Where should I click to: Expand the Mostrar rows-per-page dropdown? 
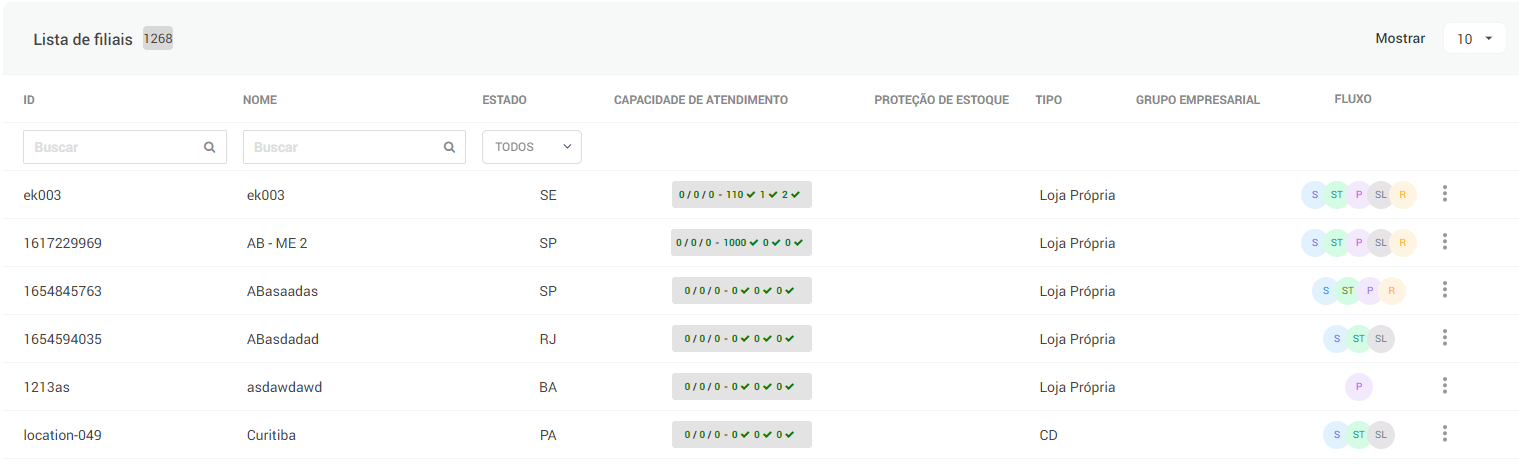[x=1474, y=39]
